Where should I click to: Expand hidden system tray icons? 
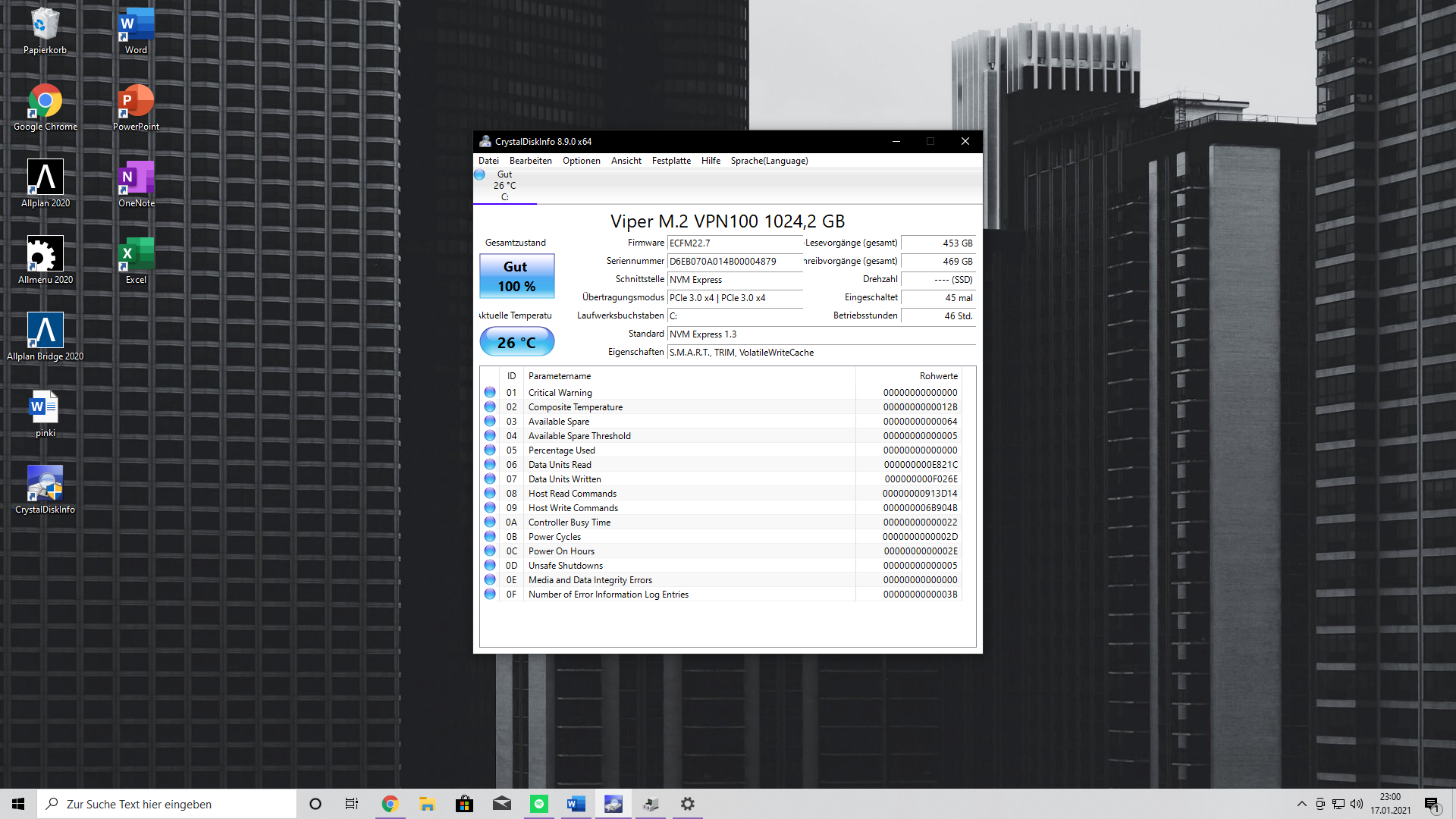click(1301, 804)
